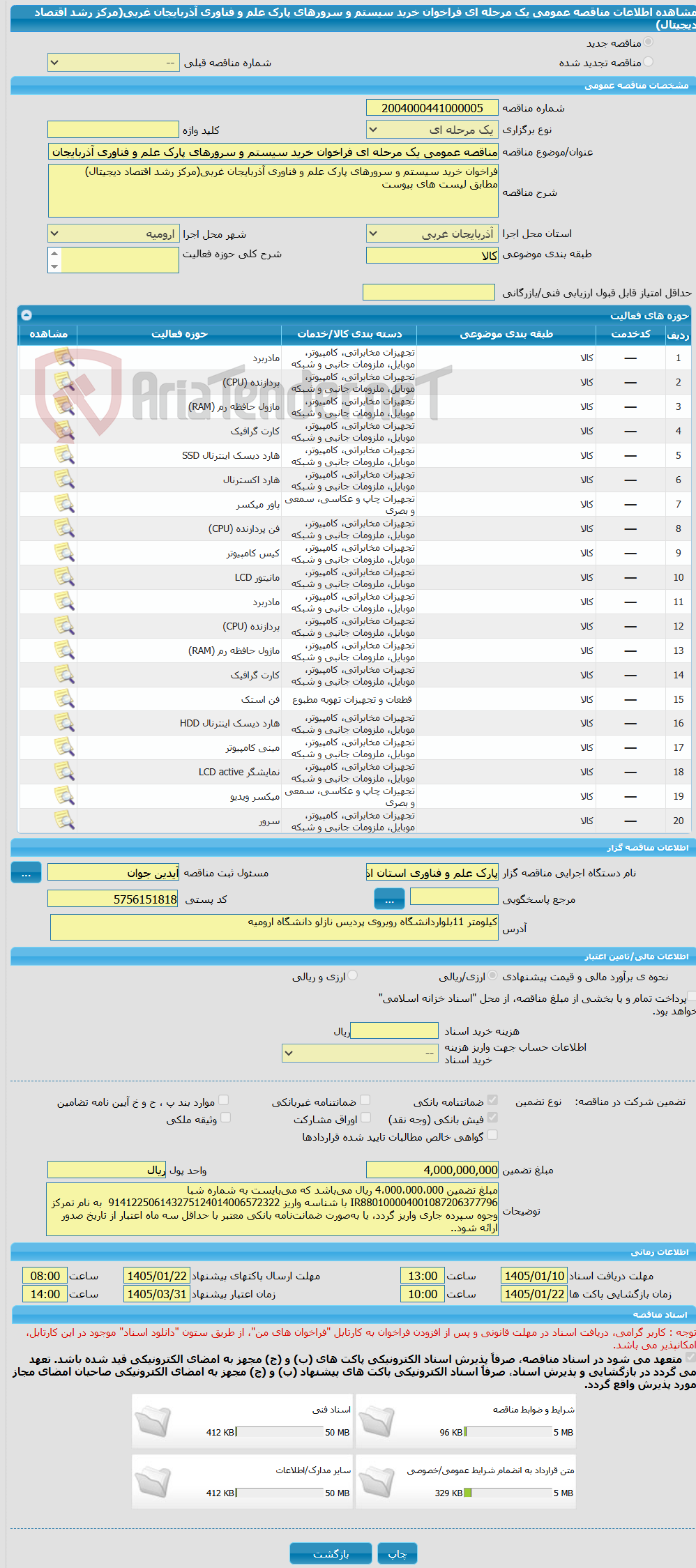Open the متن قرارداد folder icon
Viewport: 696px width, 1568px height.
(x=377, y=1482)
